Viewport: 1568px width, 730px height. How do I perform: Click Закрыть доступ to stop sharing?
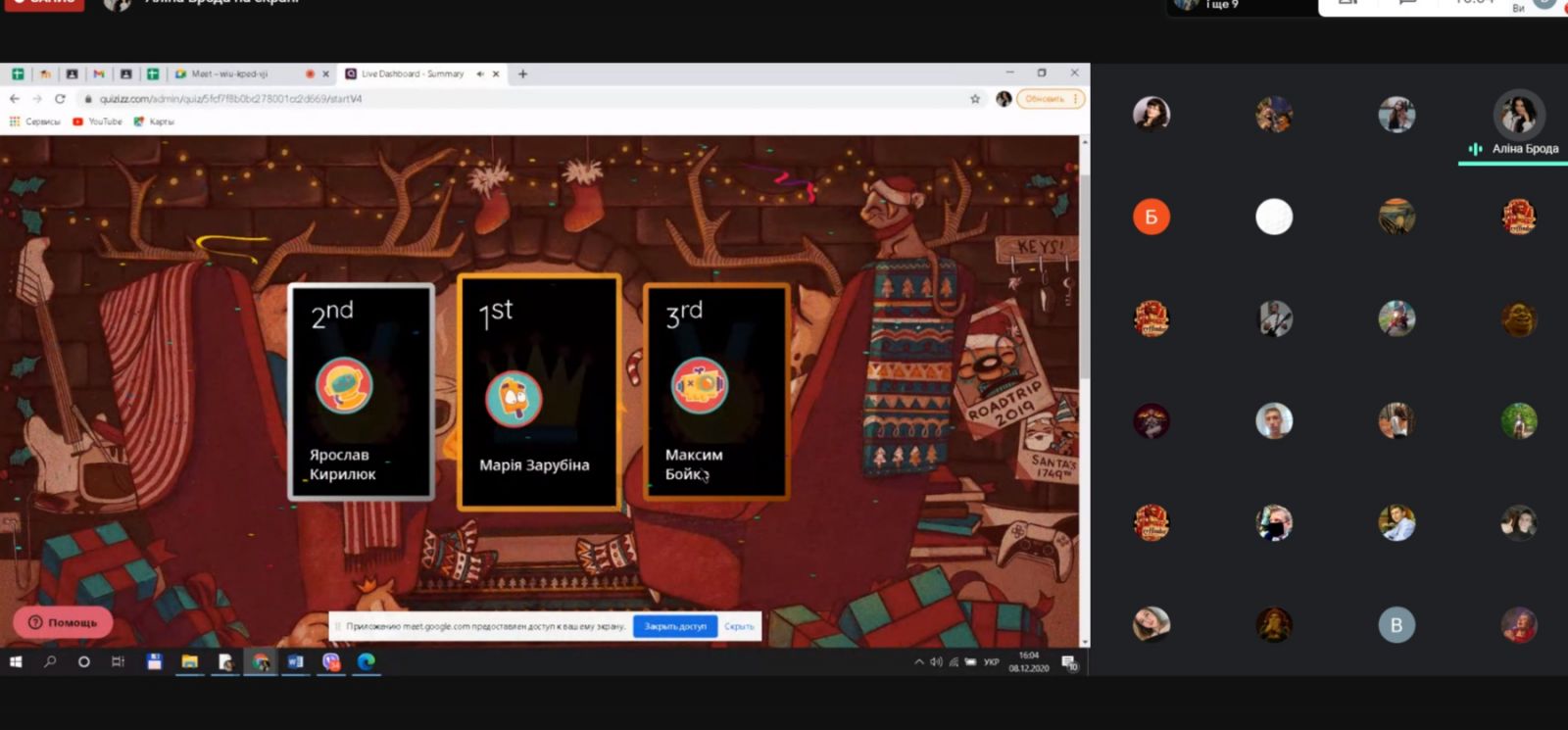click(675, 626)
